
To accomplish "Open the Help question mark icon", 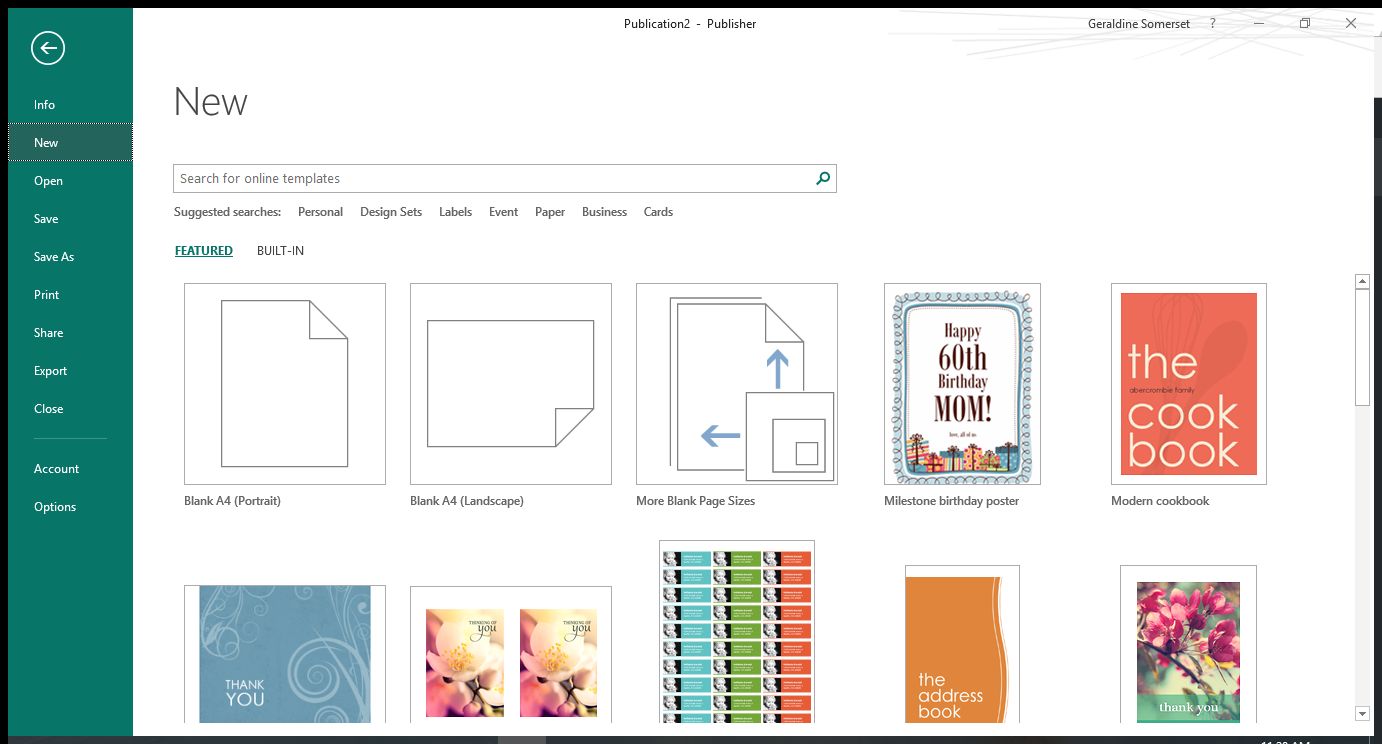I will (1213, 24).
